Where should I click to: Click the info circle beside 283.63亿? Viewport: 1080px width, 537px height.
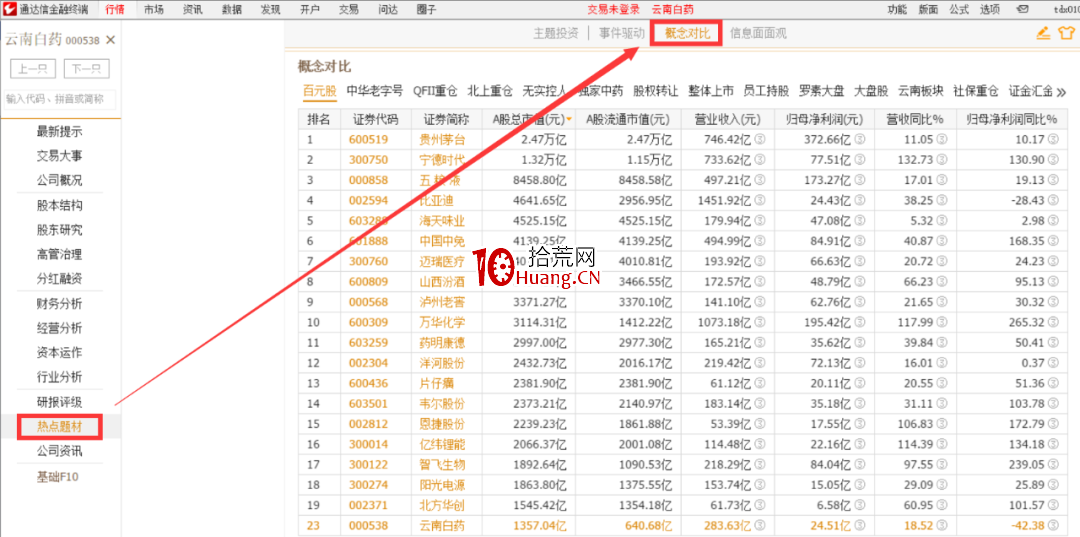tap(760, 525)
